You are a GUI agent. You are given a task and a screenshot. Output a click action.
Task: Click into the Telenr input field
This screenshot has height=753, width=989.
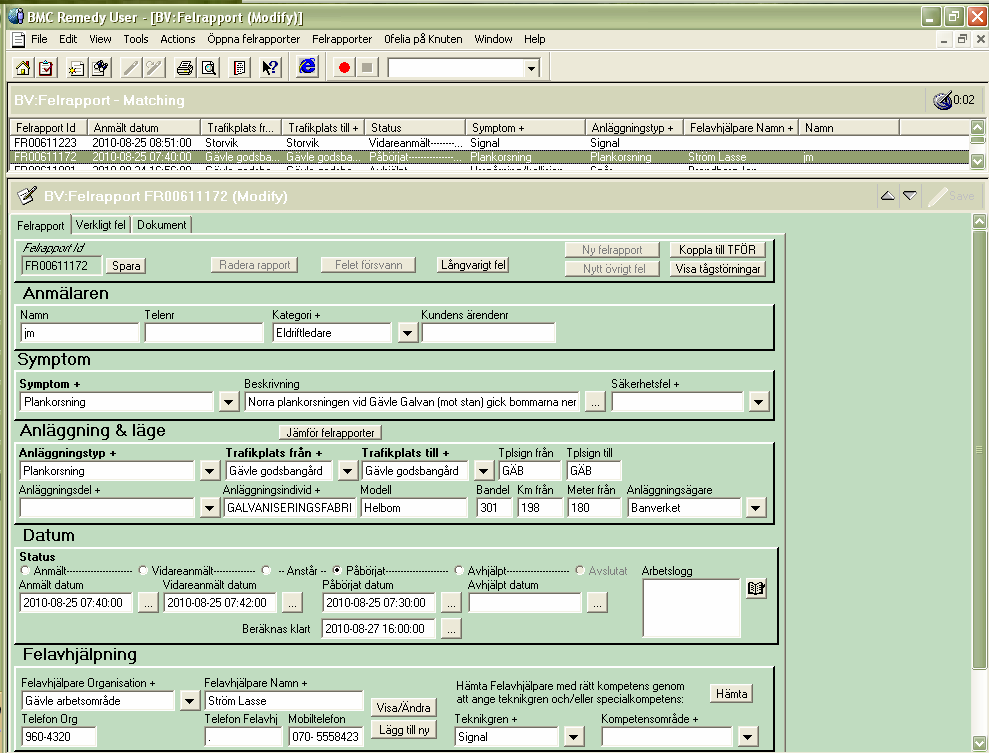point(204,333)
